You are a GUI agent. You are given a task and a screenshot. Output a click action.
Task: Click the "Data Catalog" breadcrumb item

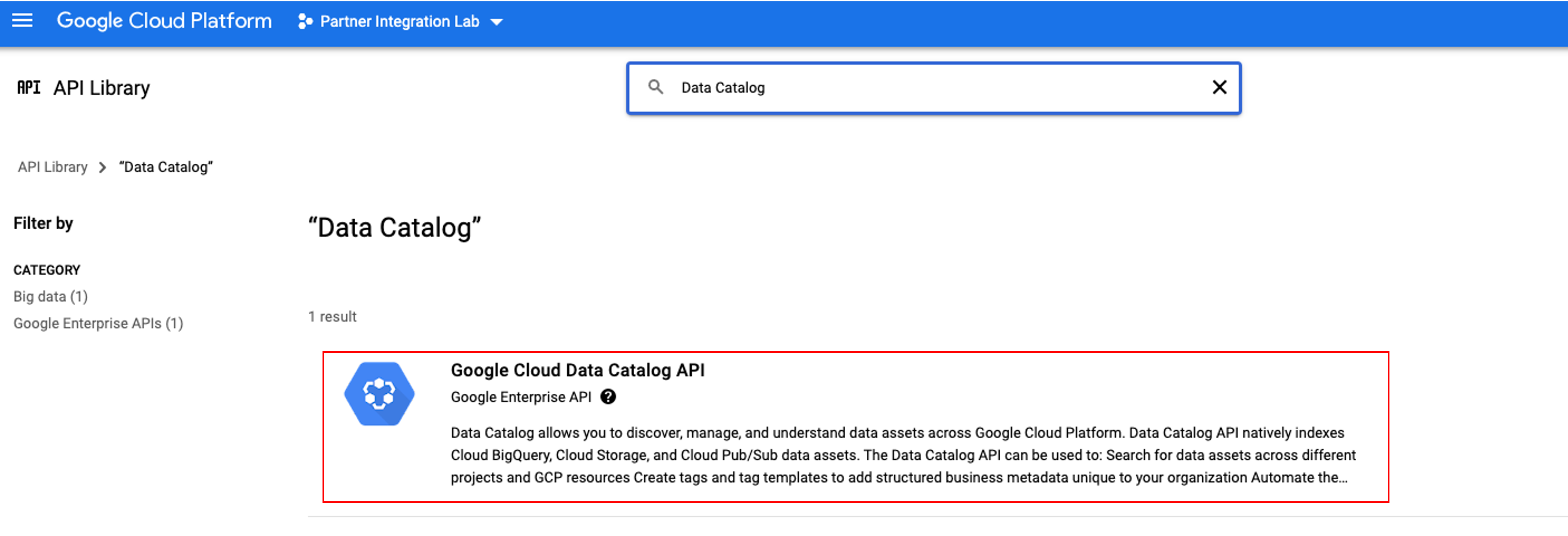(x=166, y=167)
